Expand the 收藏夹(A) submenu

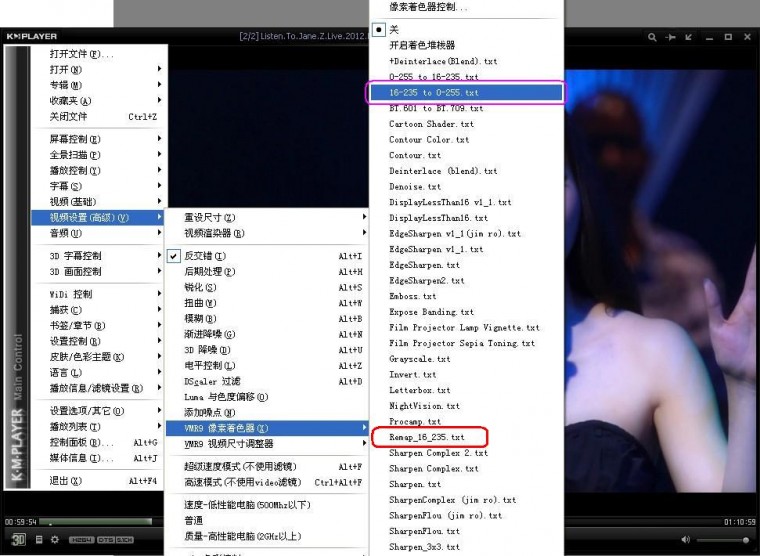click(x=100, y=101)
